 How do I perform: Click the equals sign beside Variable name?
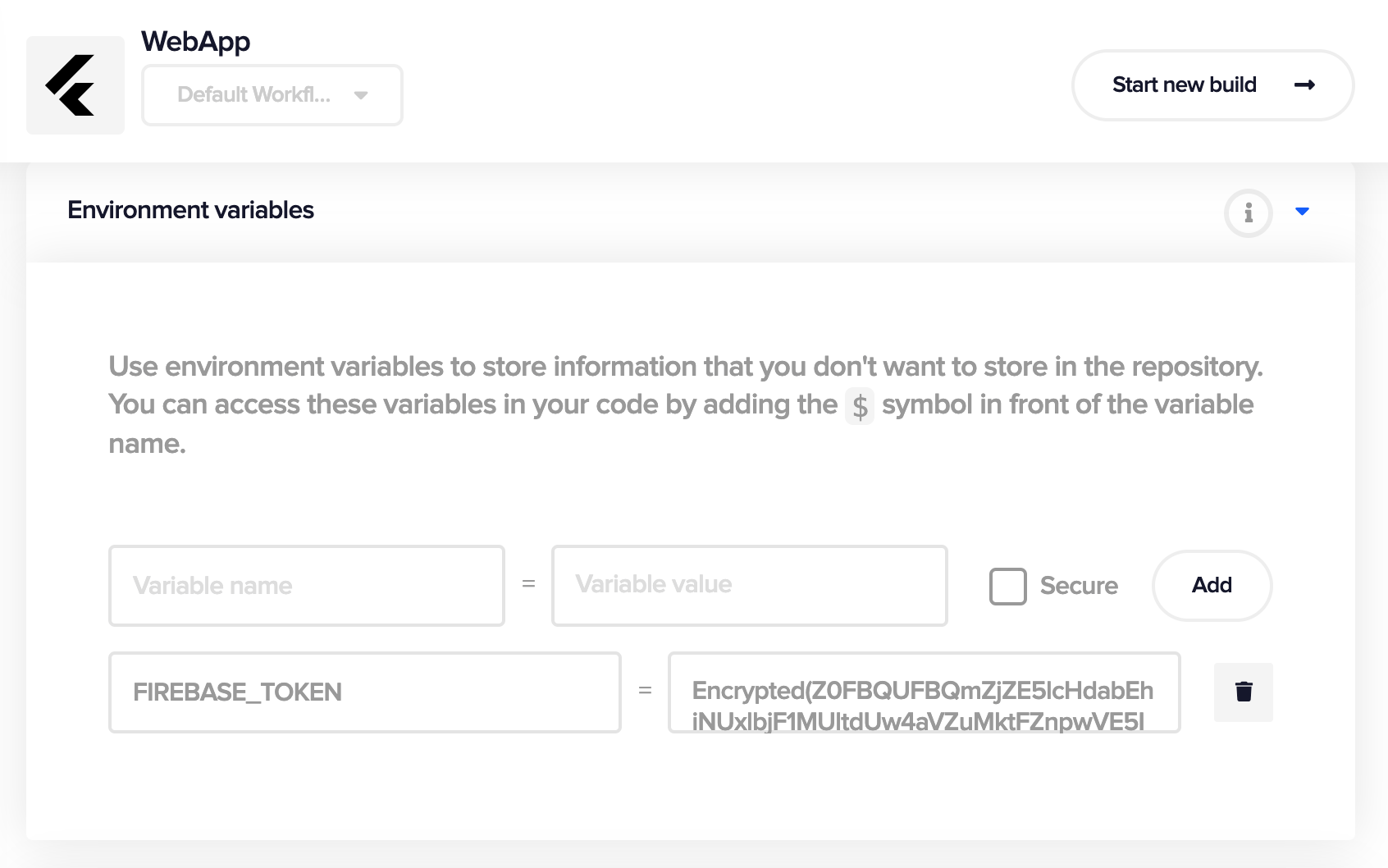point(528,584)
